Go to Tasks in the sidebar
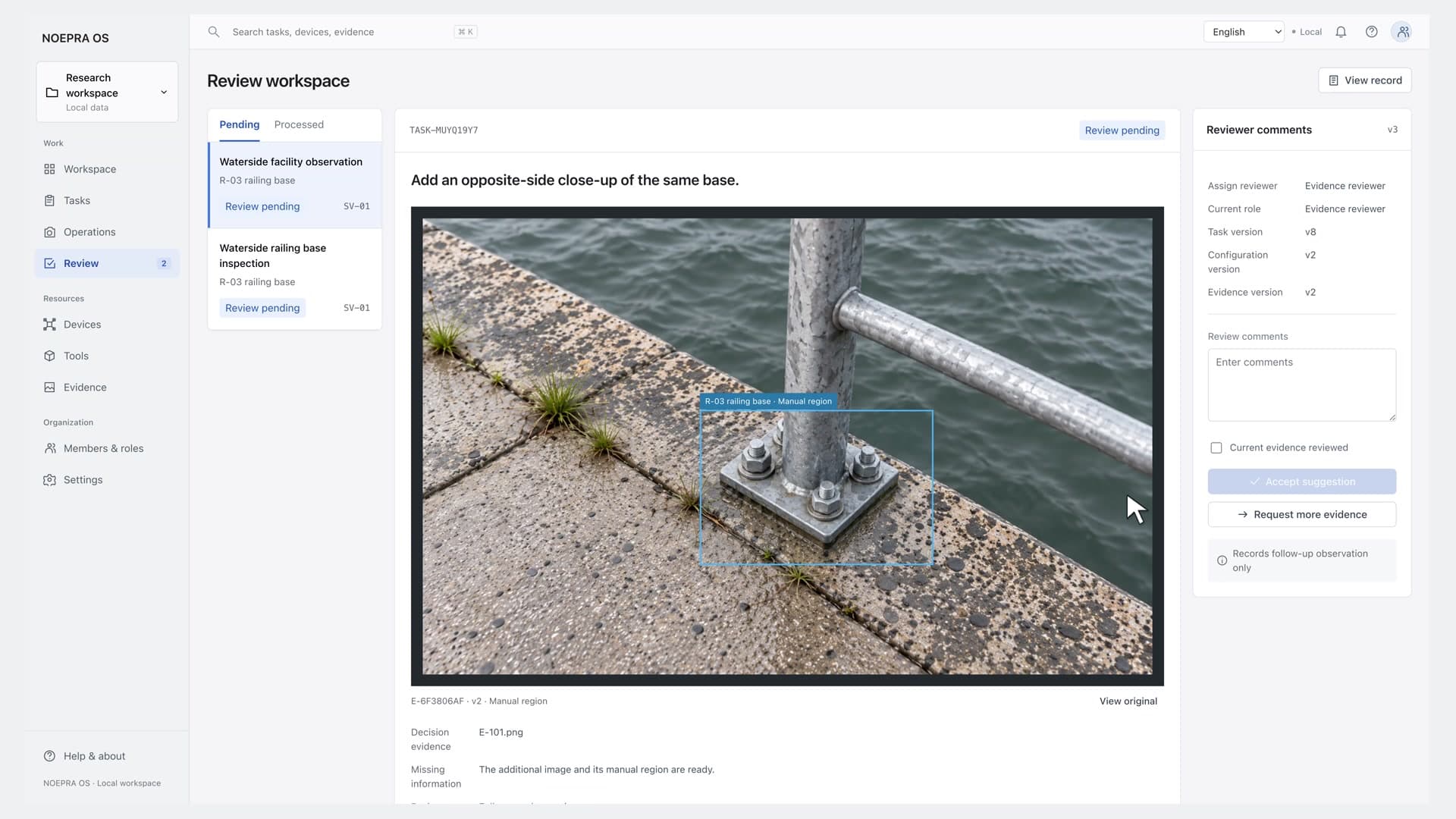Screen dimensions: 1456x819 click(107, 200)
